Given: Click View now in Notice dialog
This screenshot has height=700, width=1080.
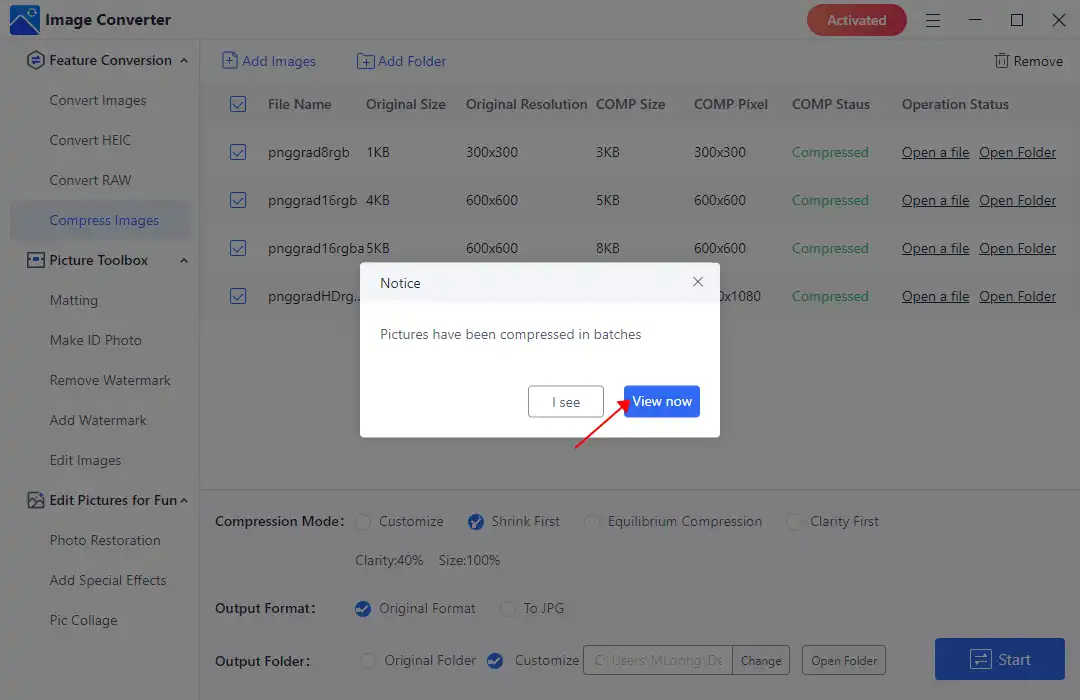Looking at the screenshot, I should [x=662, y=401].
